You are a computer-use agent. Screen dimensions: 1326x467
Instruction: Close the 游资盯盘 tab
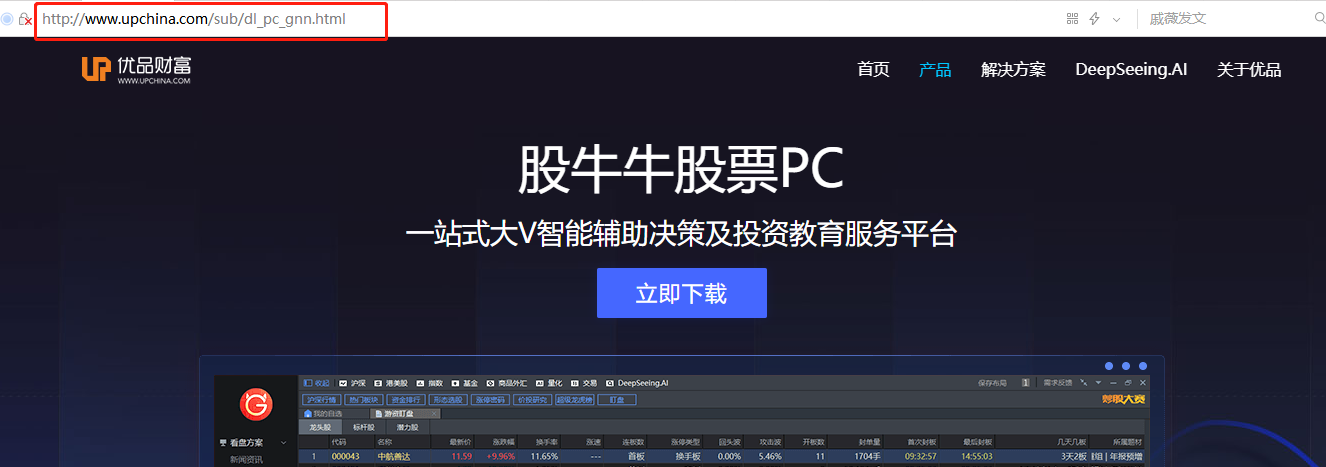pos(434,413)
